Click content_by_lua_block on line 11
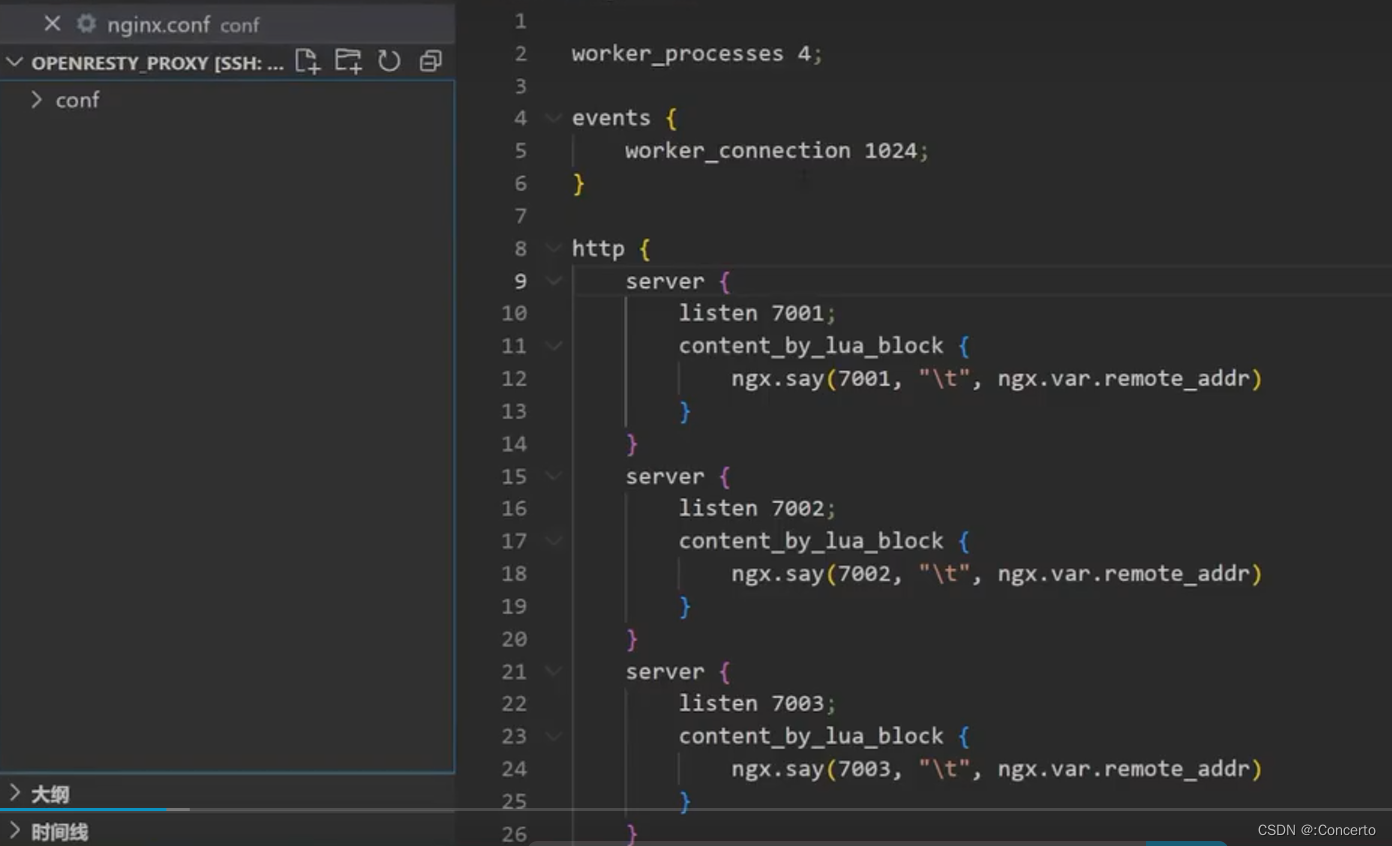 click(x=811, y=346)
